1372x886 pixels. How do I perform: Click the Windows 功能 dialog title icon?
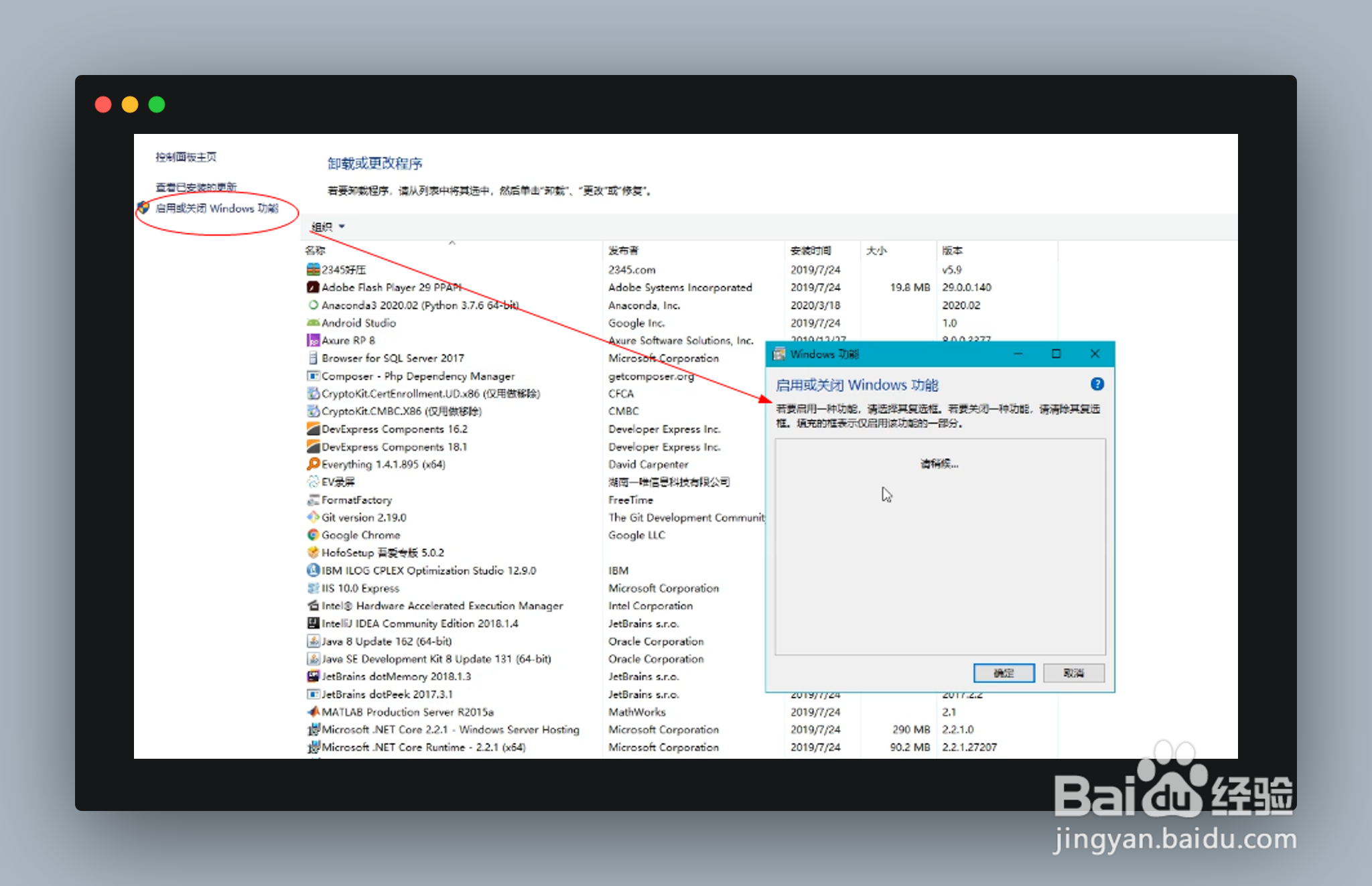pyautogui.click(x=779, y=354)
